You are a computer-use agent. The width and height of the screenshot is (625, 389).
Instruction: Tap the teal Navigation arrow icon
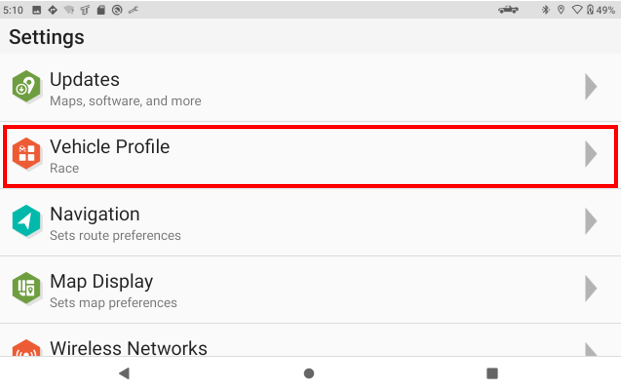(x=26, y=221)
